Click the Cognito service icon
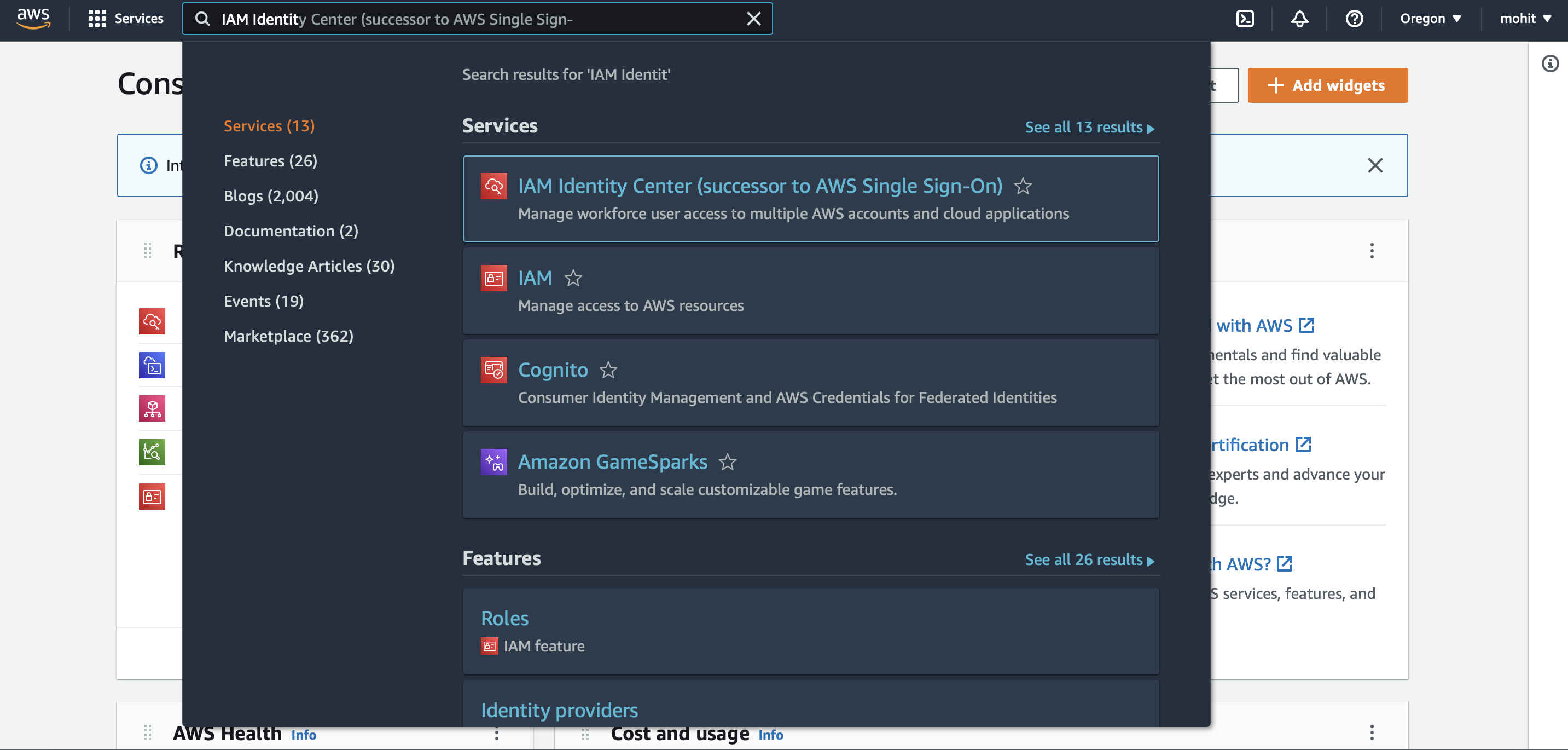 pyautogui.click(x=493, y=370)
